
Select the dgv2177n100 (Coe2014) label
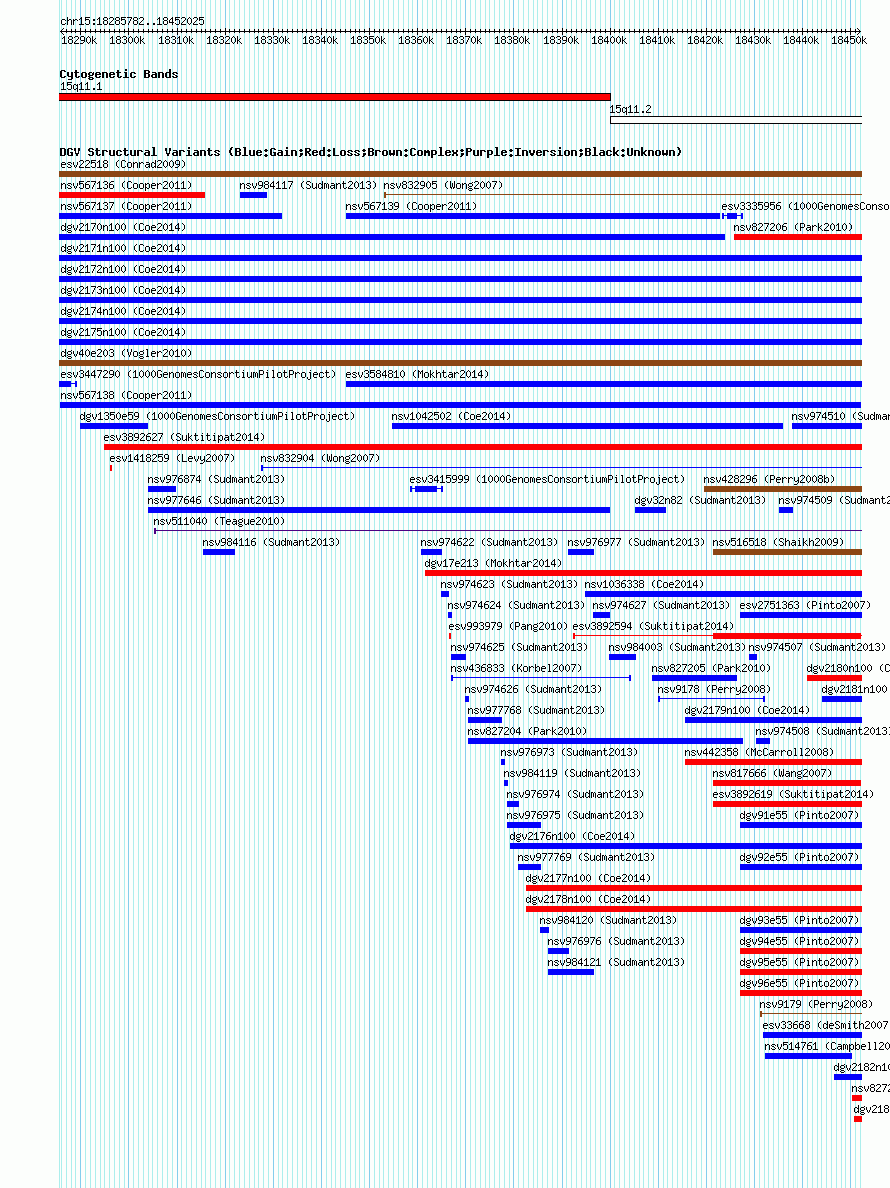click(589, 879)
